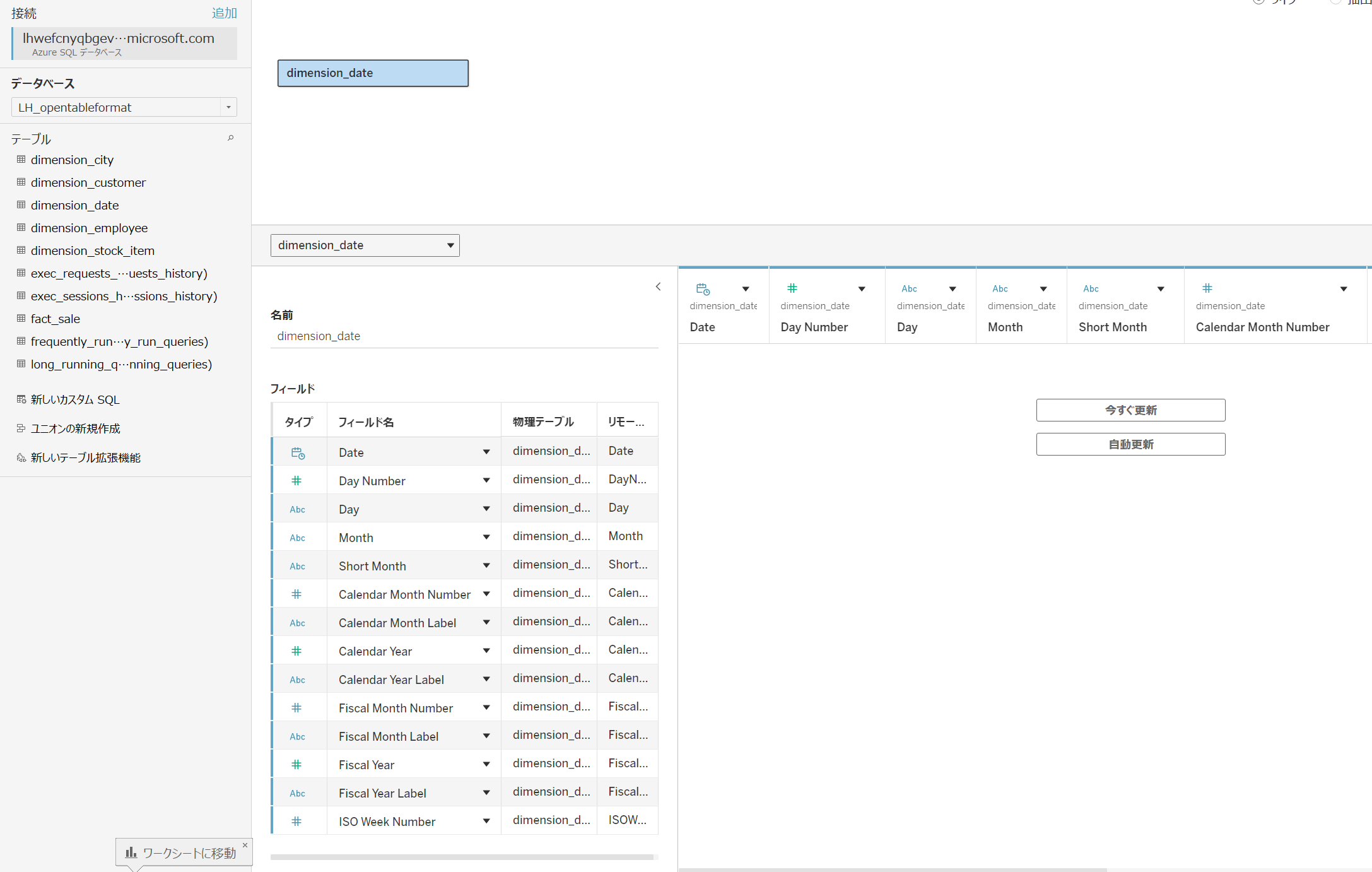Click Abc type icon in Month column header
The height and width of the screenshot is (872, 1372).
pos(1000,289)
